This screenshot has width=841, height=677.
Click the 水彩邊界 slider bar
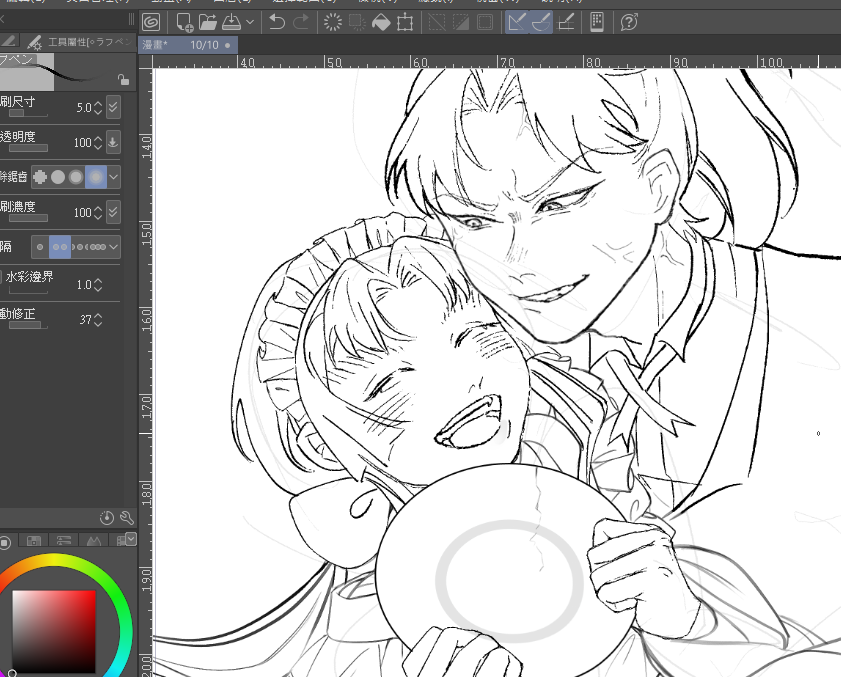pyautogui.click(x=28, y=290)
